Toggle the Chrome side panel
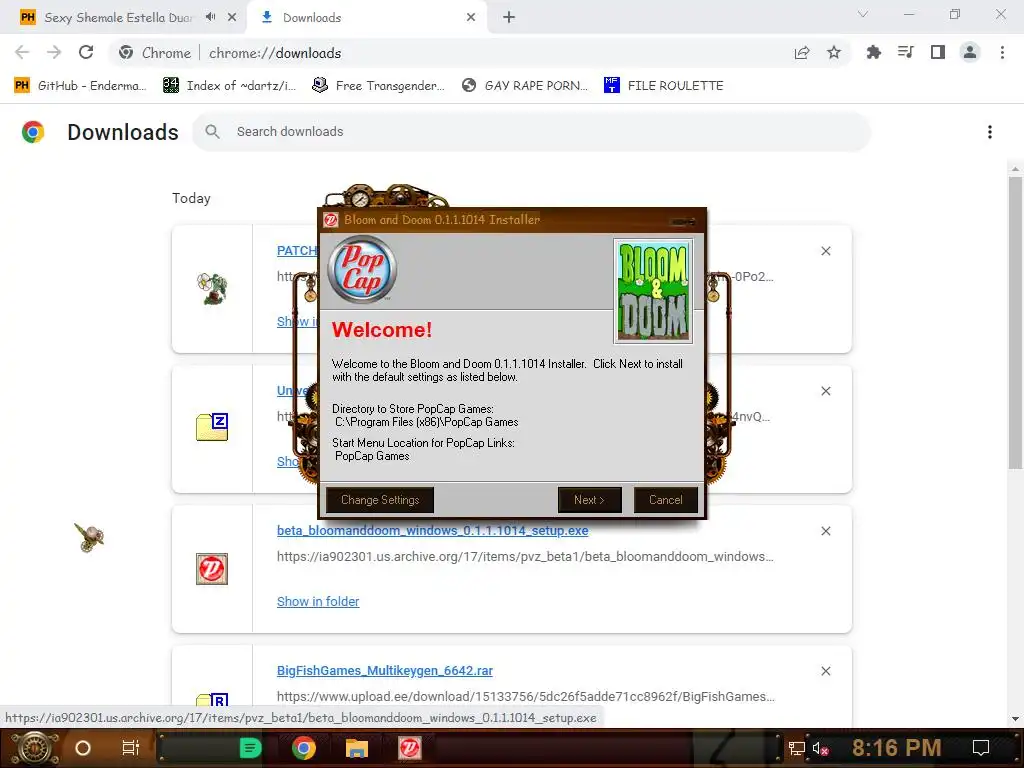 pyautogui.click(x=938, y=52)
